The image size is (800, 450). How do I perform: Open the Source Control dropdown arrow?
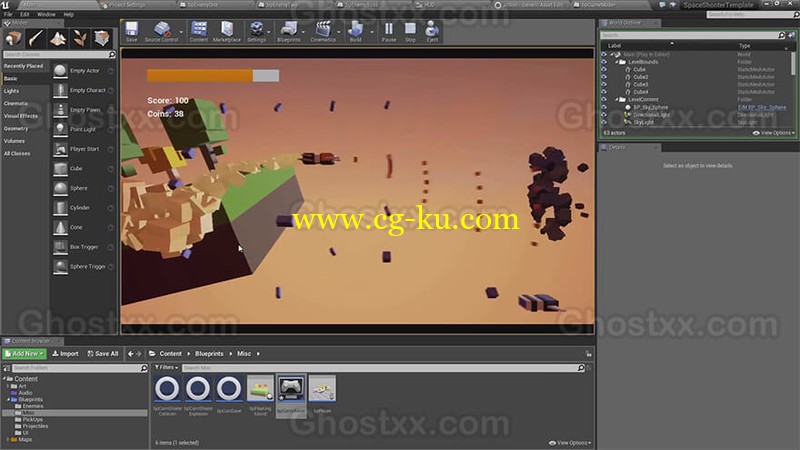[x=181, y=32]
